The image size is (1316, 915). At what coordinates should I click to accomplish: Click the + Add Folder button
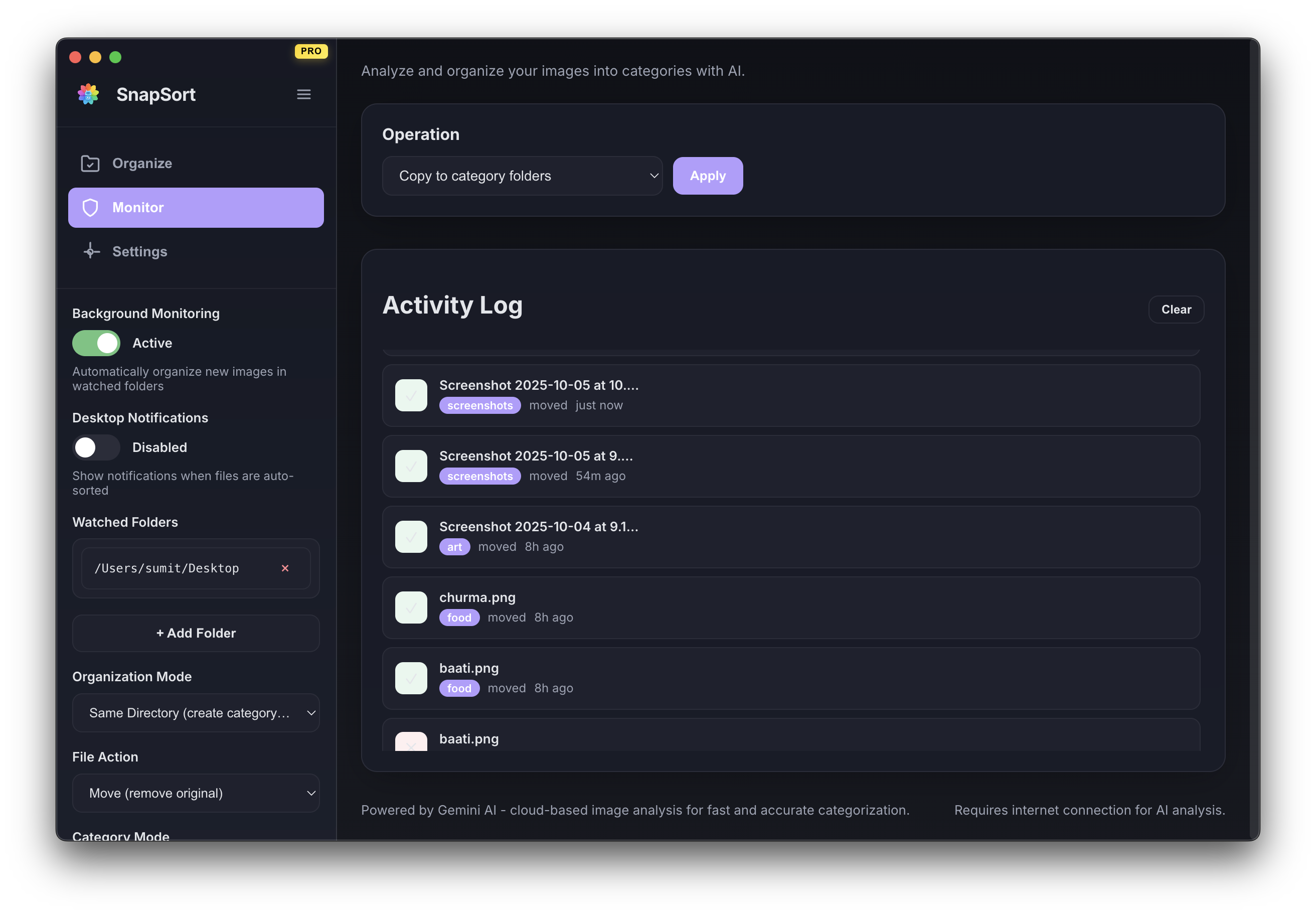(196, 633)
